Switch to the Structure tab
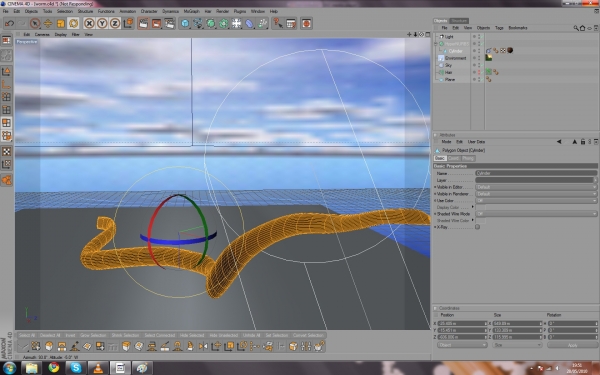The image size is (600, 375). click(458, 21)
